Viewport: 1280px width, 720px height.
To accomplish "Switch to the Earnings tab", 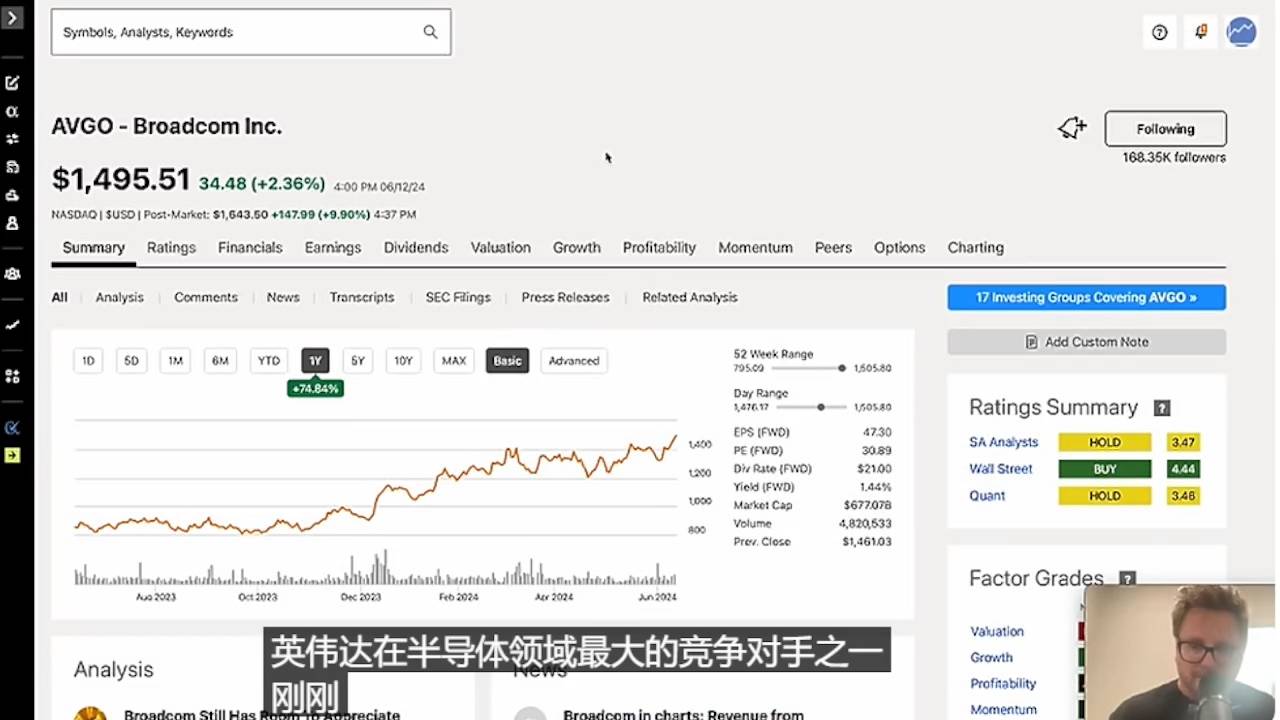I will coord(333,248).
